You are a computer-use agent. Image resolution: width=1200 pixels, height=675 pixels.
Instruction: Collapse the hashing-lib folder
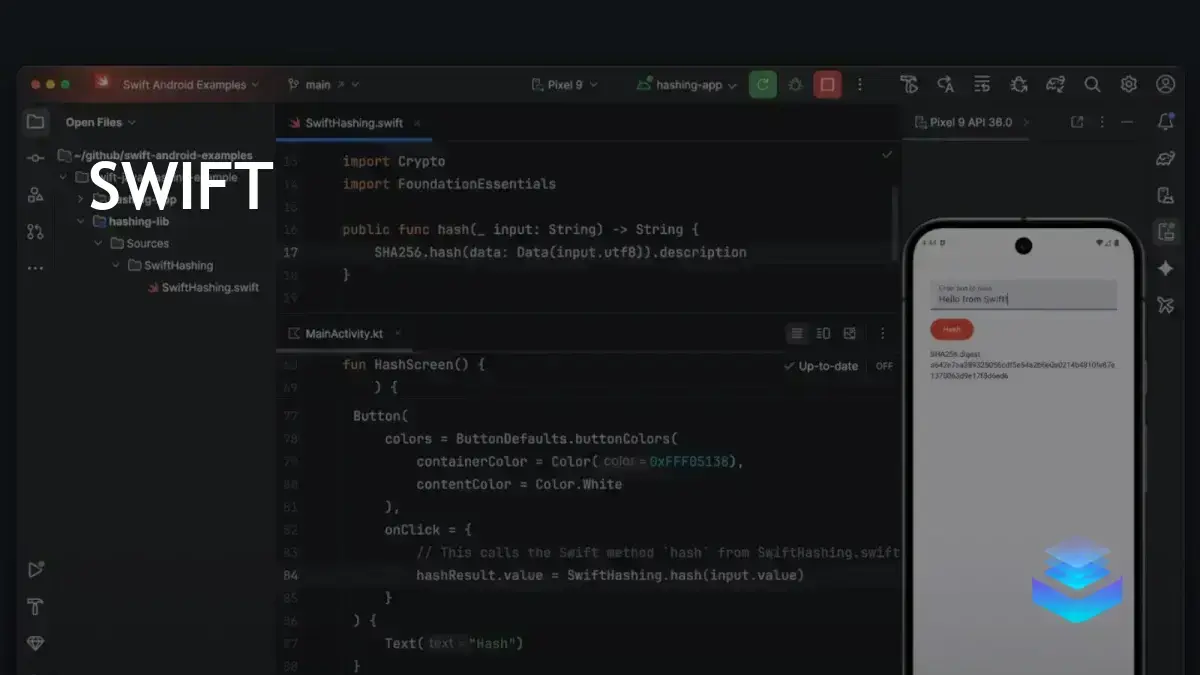coord(80,221)
